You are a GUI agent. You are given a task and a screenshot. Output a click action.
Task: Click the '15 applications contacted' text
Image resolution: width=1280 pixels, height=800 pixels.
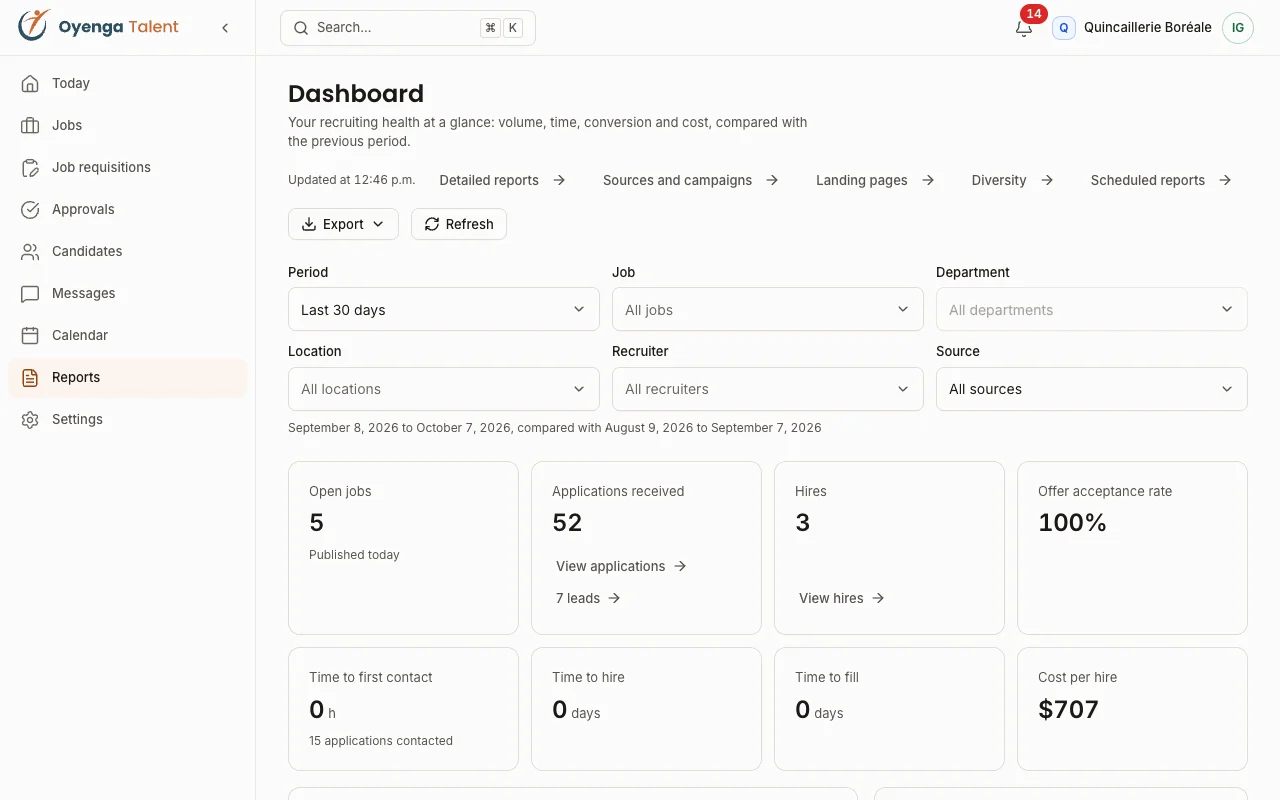point(381,741)
